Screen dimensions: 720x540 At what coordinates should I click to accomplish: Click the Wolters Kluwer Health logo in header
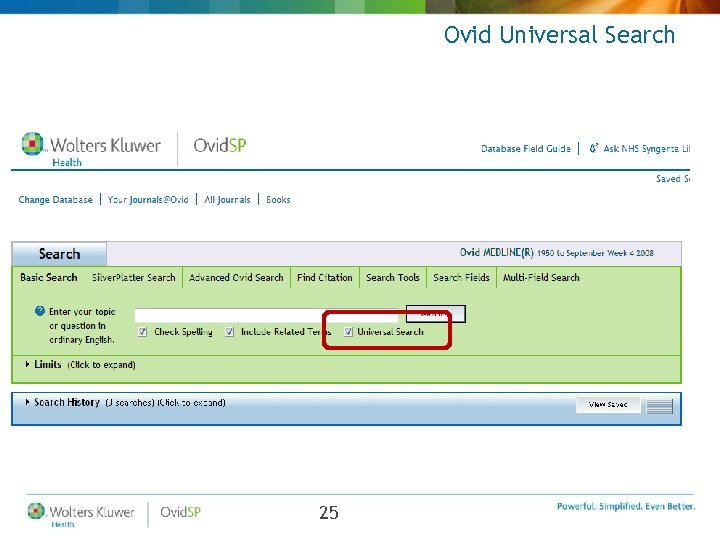91,149
